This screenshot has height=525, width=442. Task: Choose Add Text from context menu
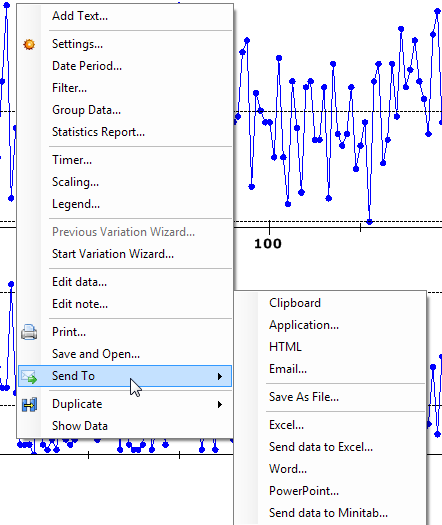(x=80, y=16)
